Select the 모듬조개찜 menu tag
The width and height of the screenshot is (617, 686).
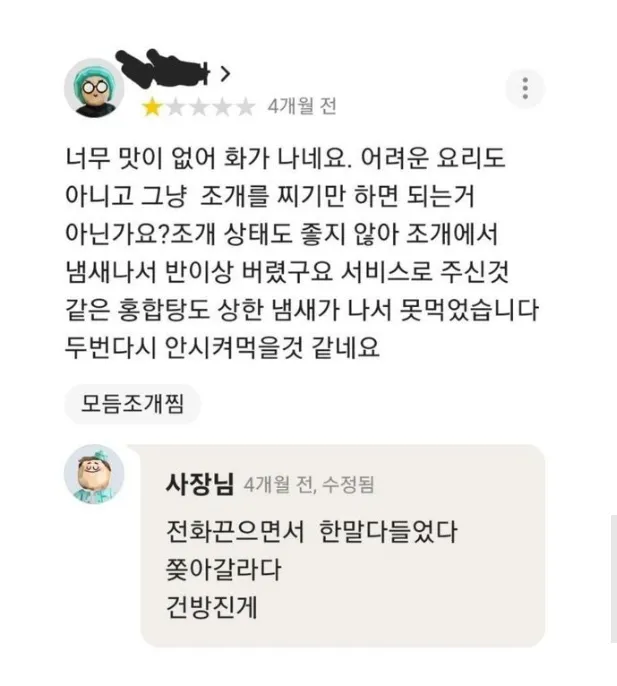click(x=133, y=404)
